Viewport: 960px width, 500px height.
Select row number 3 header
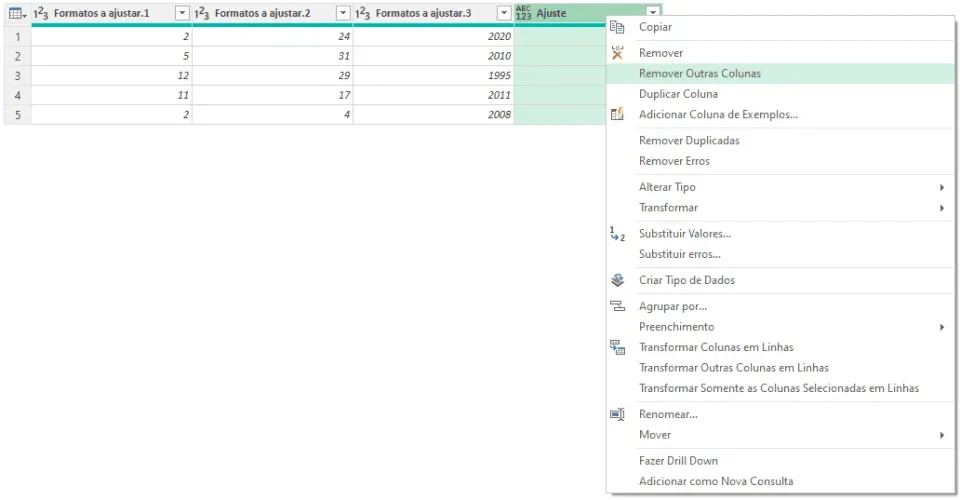pos(18,76)
